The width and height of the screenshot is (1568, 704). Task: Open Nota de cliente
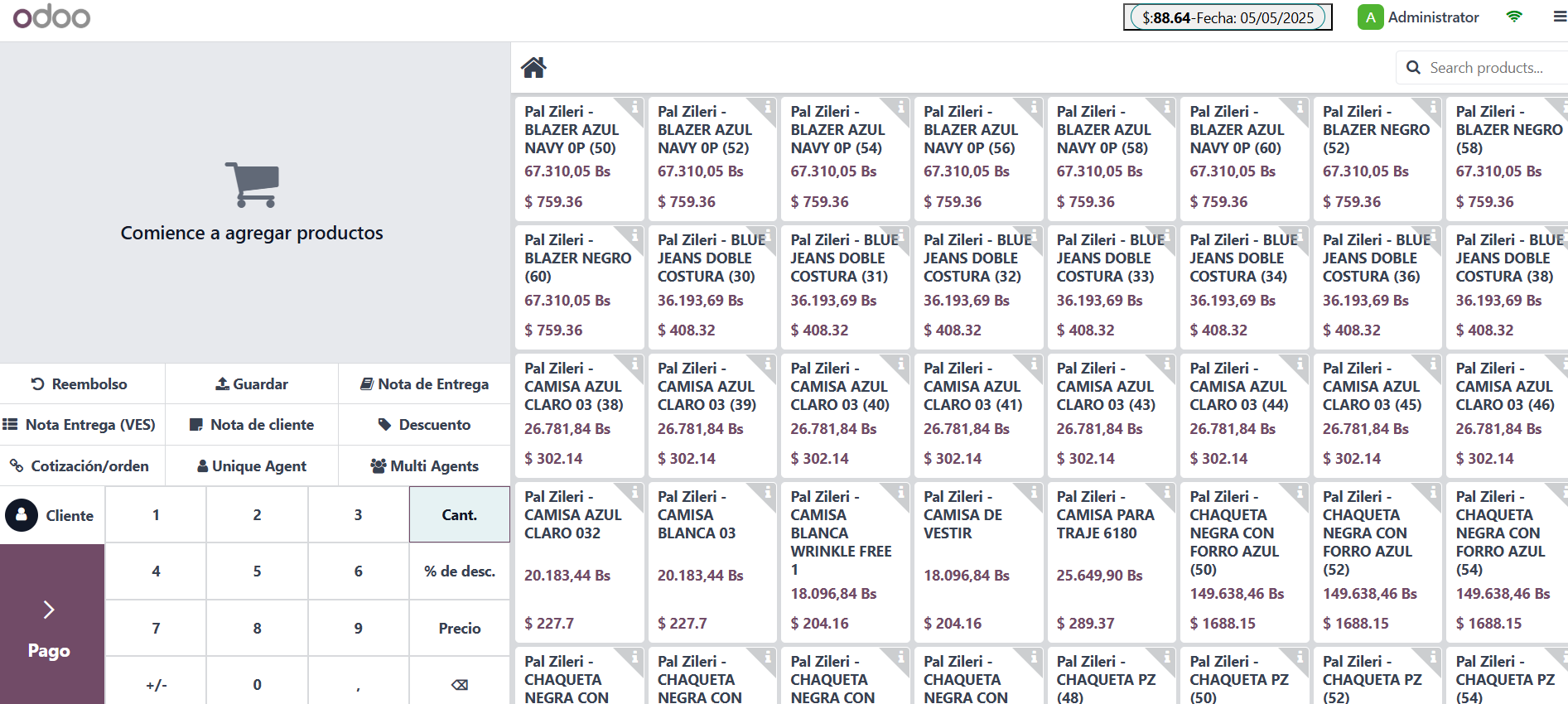point(252,424)
